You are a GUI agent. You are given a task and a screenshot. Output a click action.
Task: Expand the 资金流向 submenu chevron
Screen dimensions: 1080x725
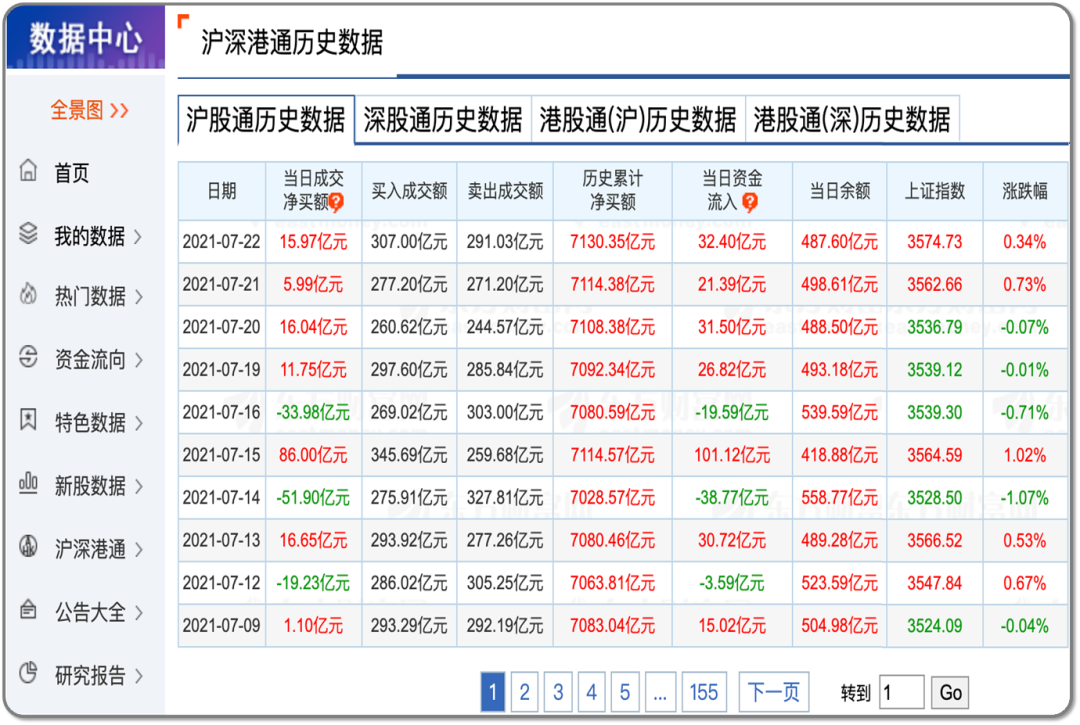coord(138,359)
